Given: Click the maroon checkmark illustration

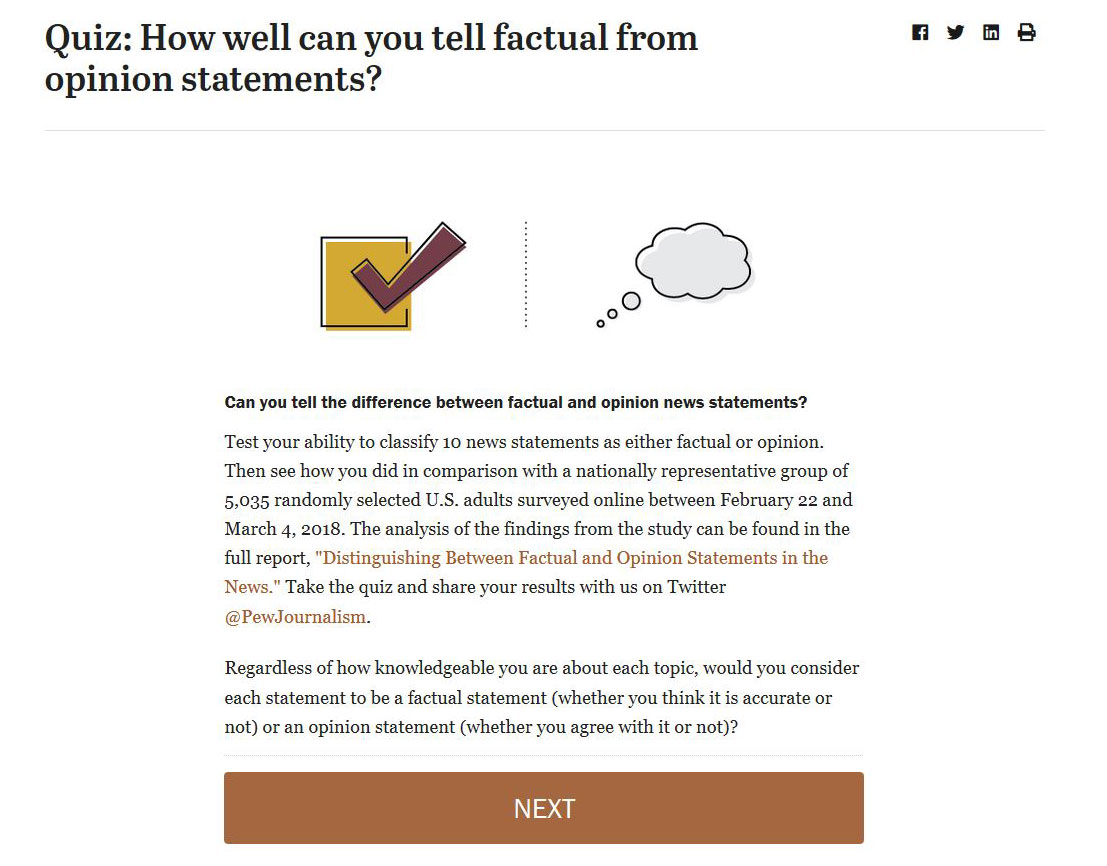Looking at the screenshot, I should pos(409,267).
